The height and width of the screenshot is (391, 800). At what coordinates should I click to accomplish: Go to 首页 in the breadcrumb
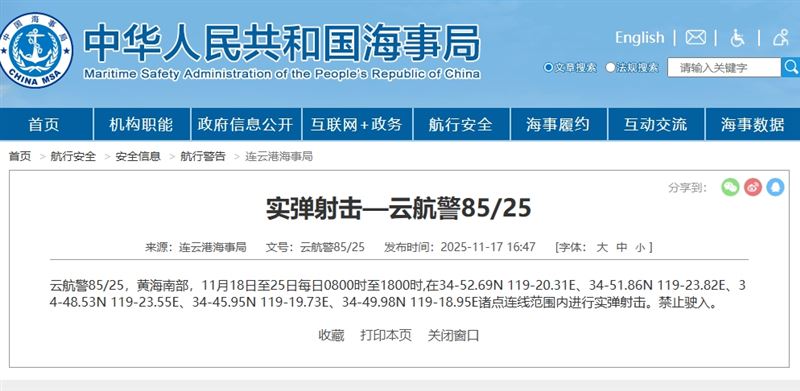coord(20,156)
